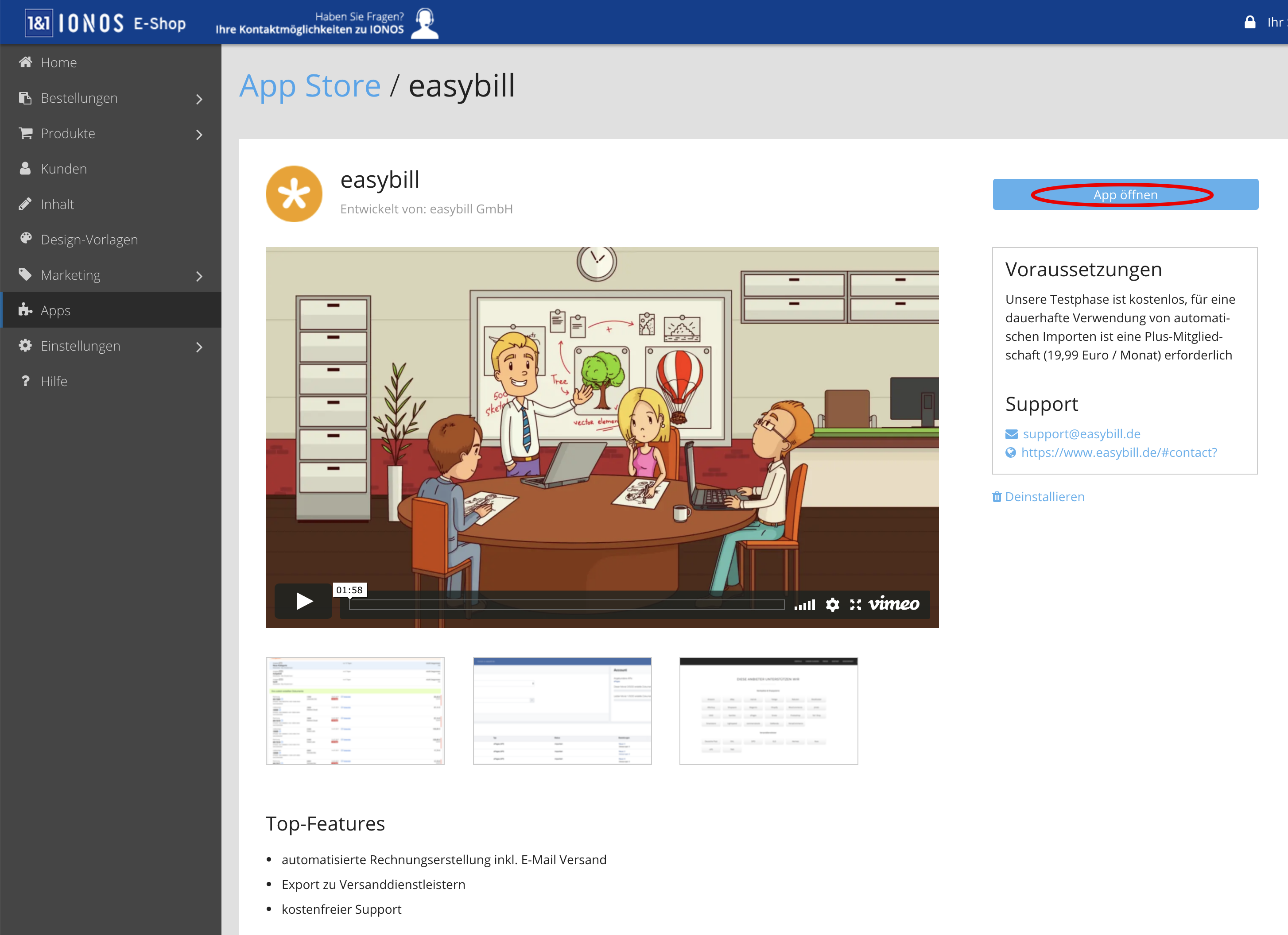Click the Hilfe question mark icon
The image size is (1288, 935).
pos(26,381)
